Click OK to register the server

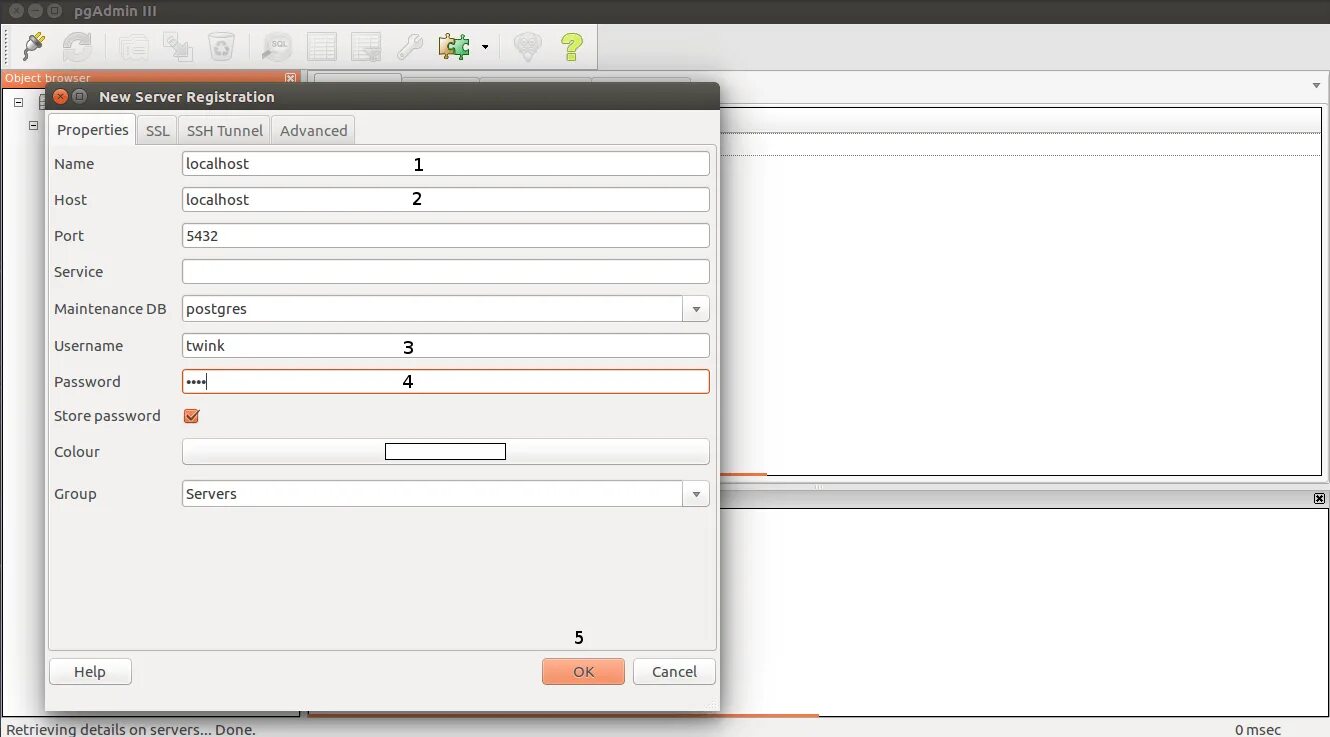coord(584,671)
